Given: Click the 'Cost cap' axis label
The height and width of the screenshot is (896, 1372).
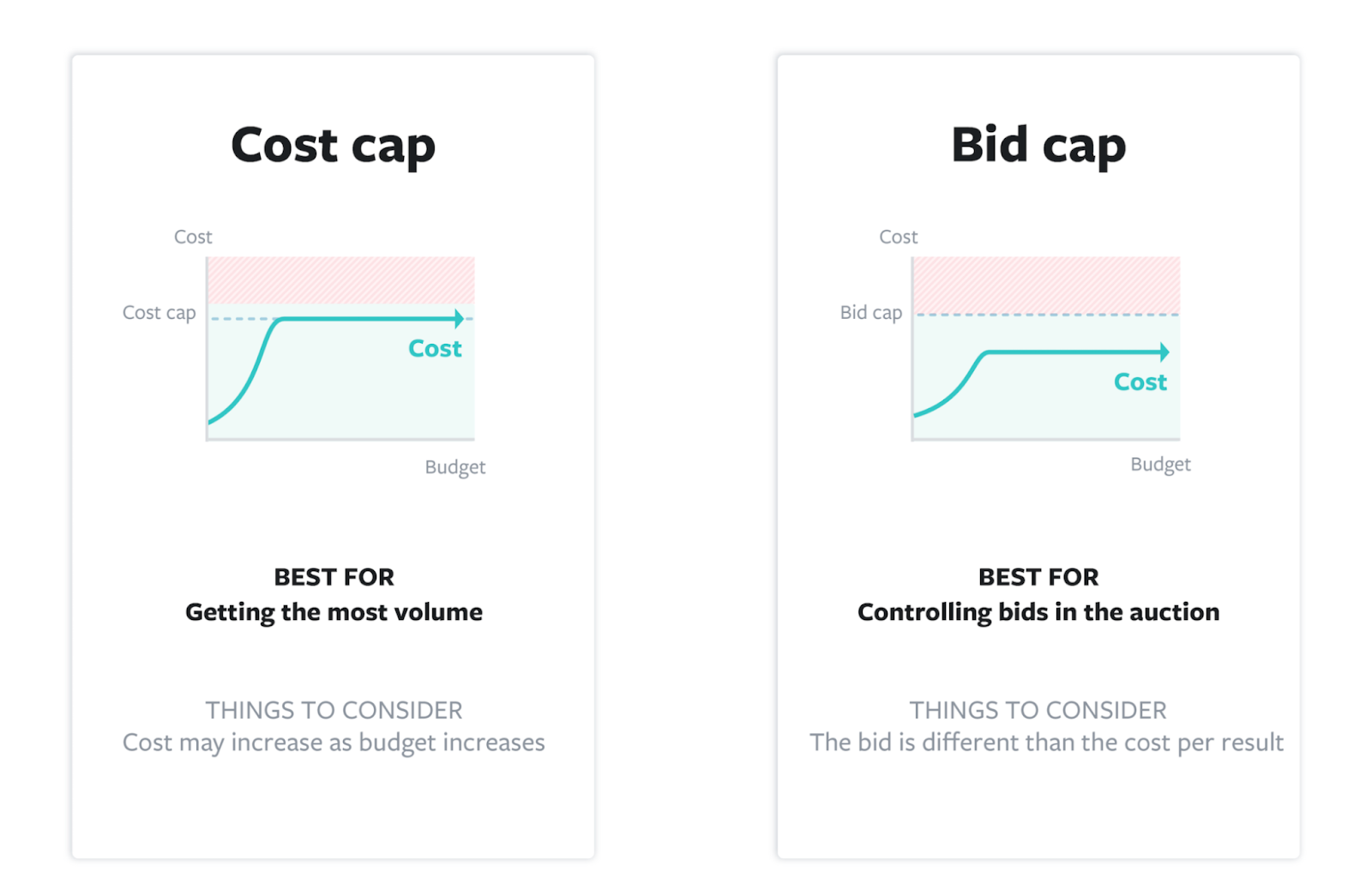Looking at the screenshot, I should [159, 313].
